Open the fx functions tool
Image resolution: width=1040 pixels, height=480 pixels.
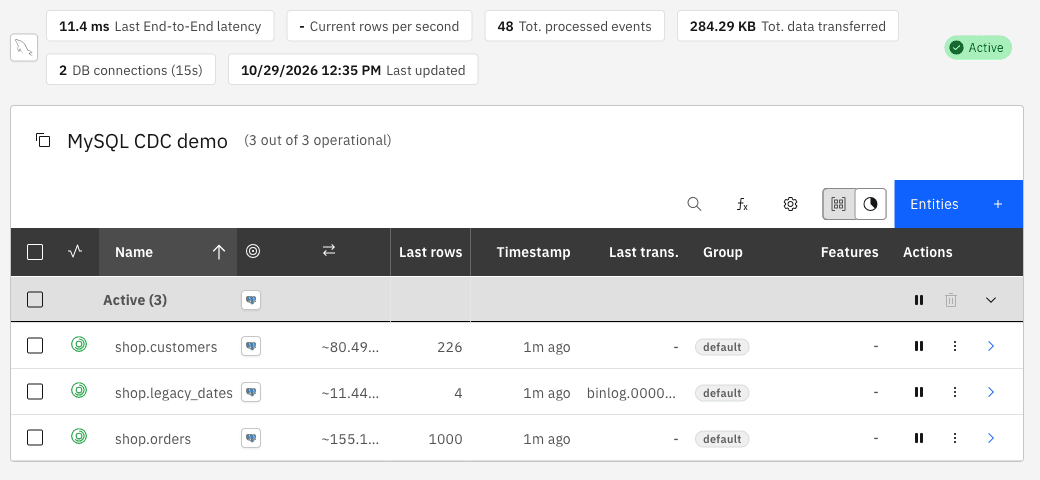point(742,204)
